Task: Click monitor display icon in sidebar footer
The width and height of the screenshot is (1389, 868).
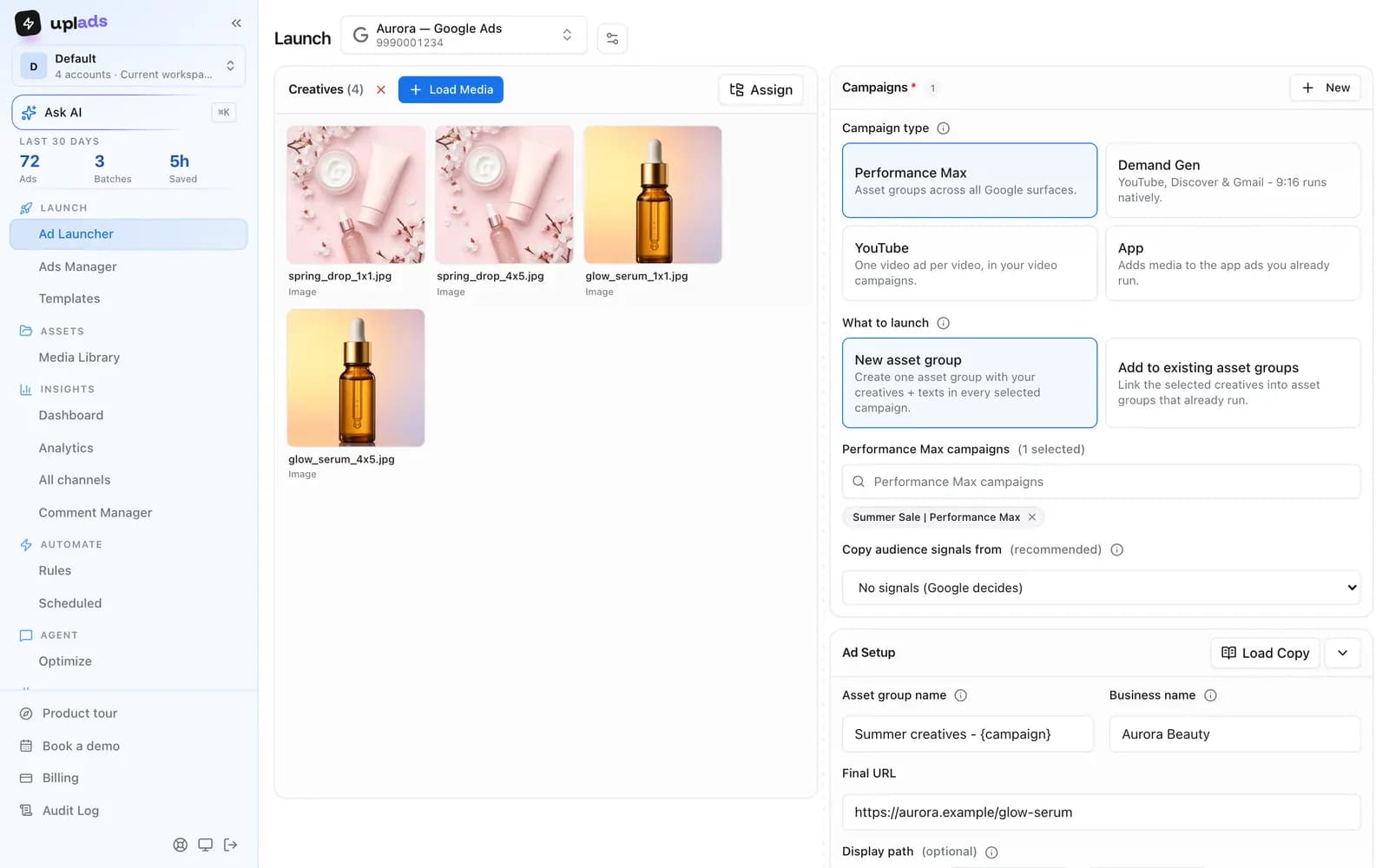Action: (205, 845)
